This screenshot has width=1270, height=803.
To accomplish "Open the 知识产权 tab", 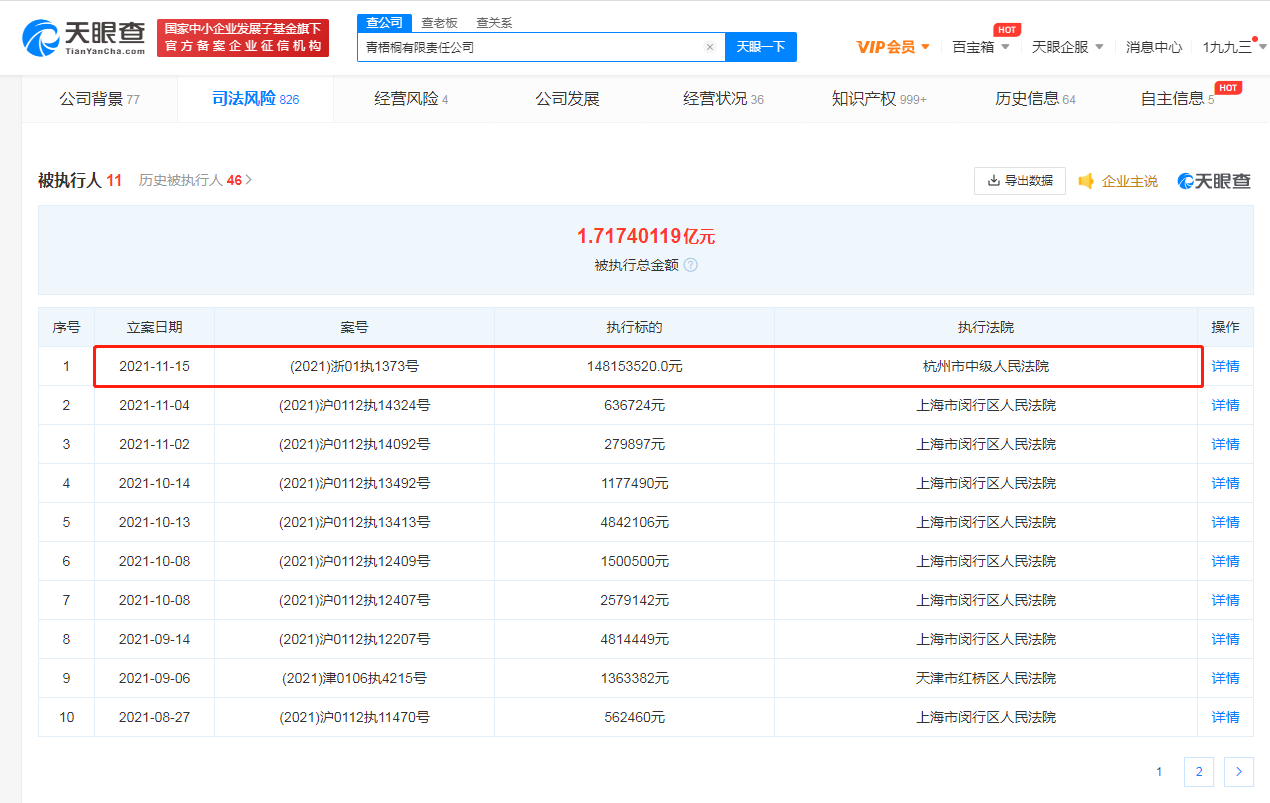I will (878, 99).
